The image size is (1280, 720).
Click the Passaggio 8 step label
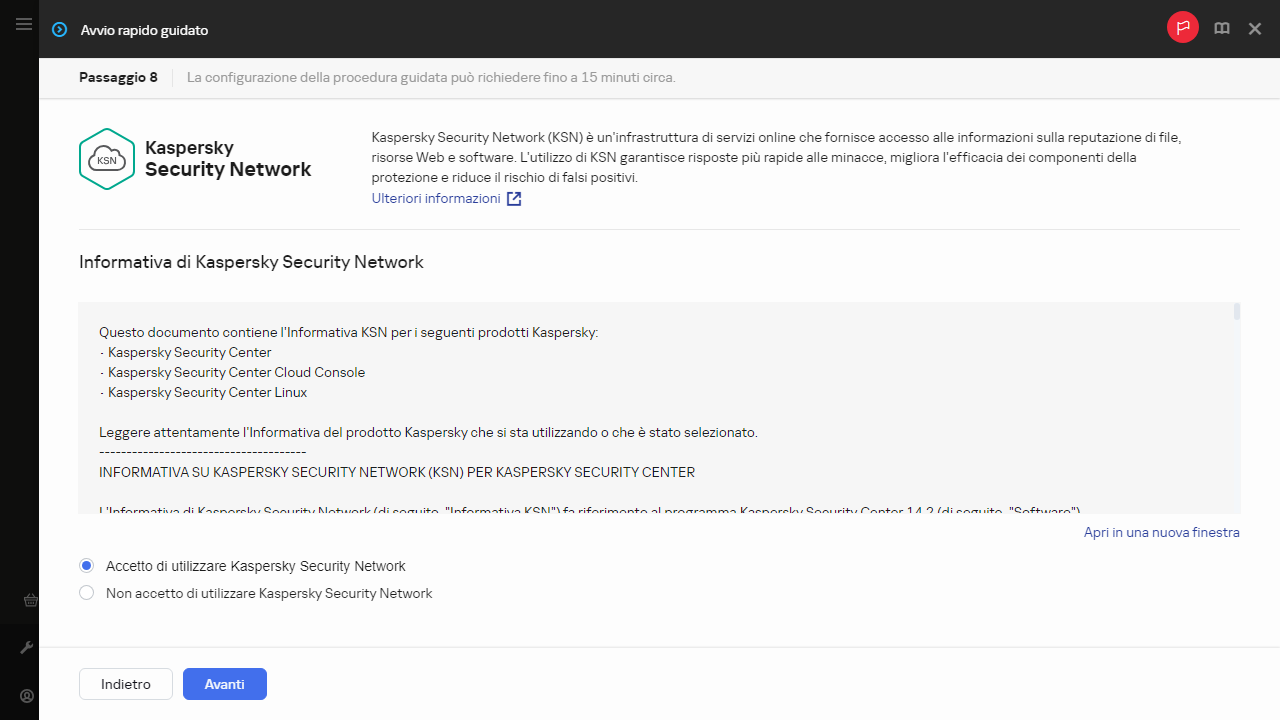(x=118, y=77)
